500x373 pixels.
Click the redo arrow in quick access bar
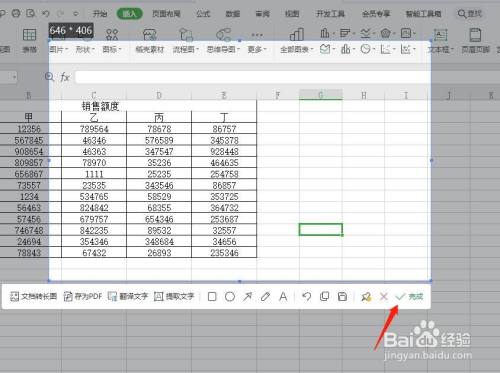pyautogui.click(x=60, y=13)
